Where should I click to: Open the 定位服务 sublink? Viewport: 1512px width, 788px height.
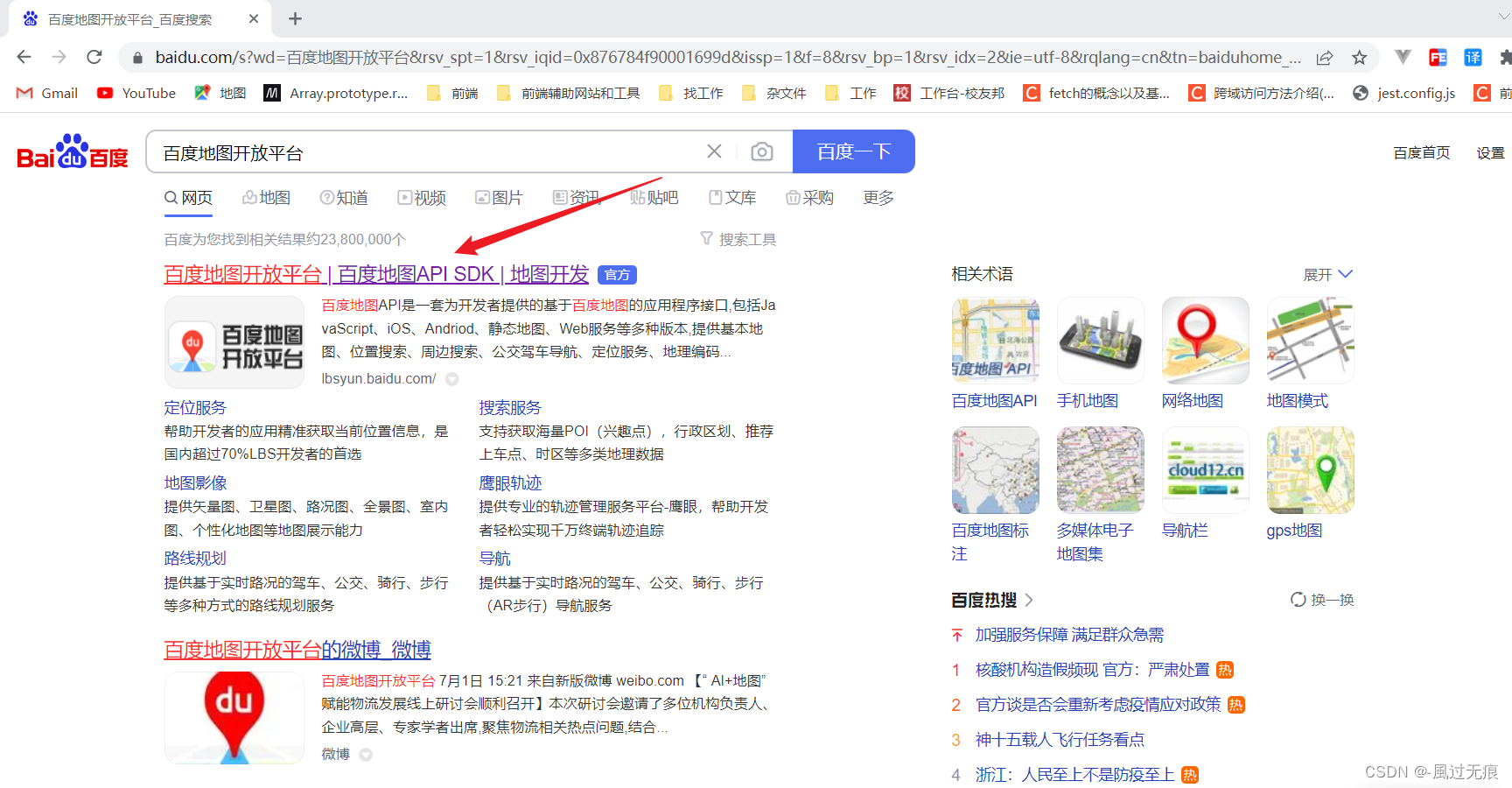click(195, 407)
